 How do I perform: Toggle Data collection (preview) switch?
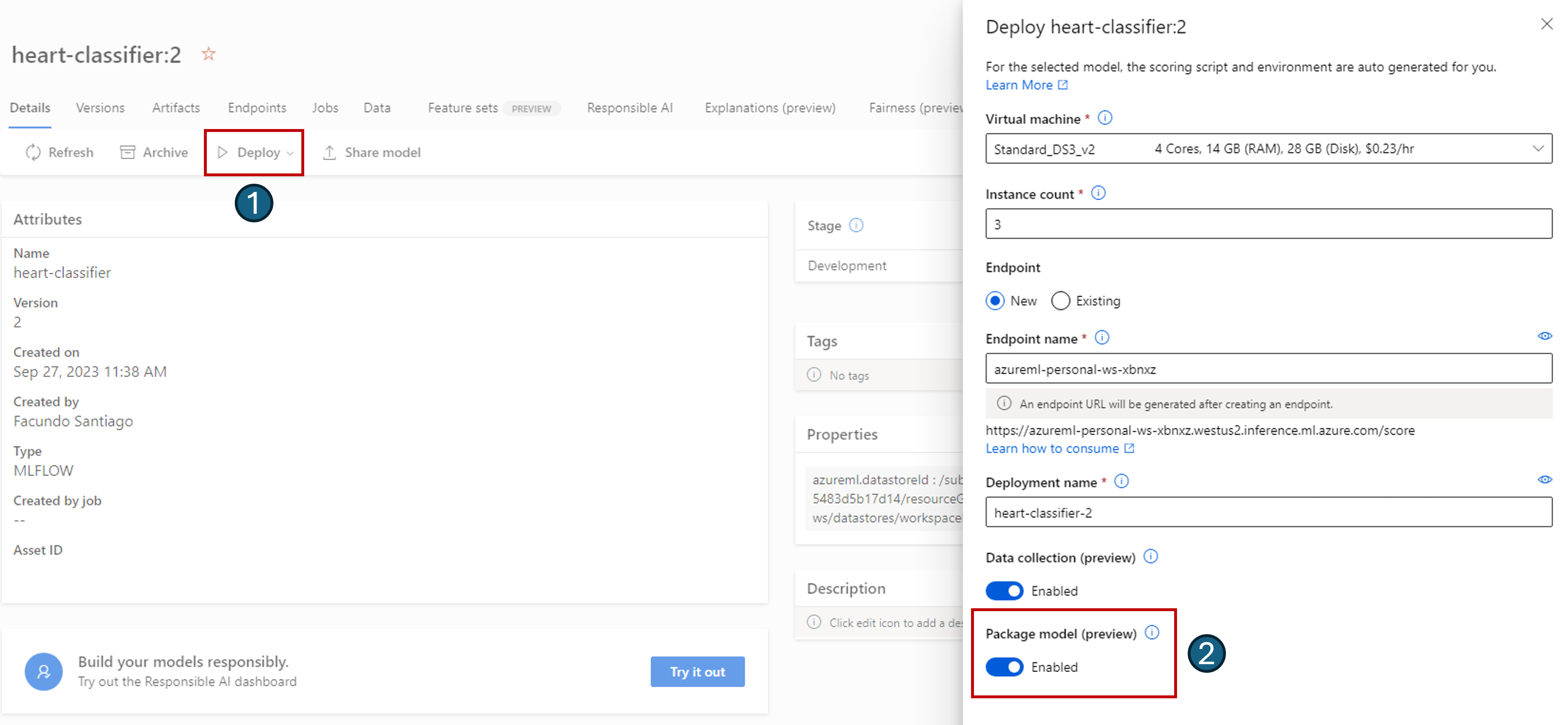point(1004,591)
